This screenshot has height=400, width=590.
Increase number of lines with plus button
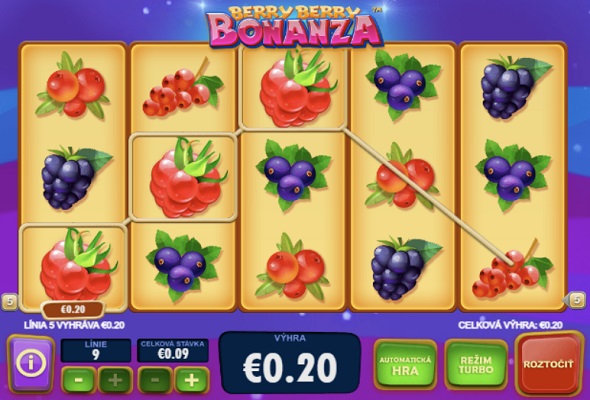[x=115, y=380]
